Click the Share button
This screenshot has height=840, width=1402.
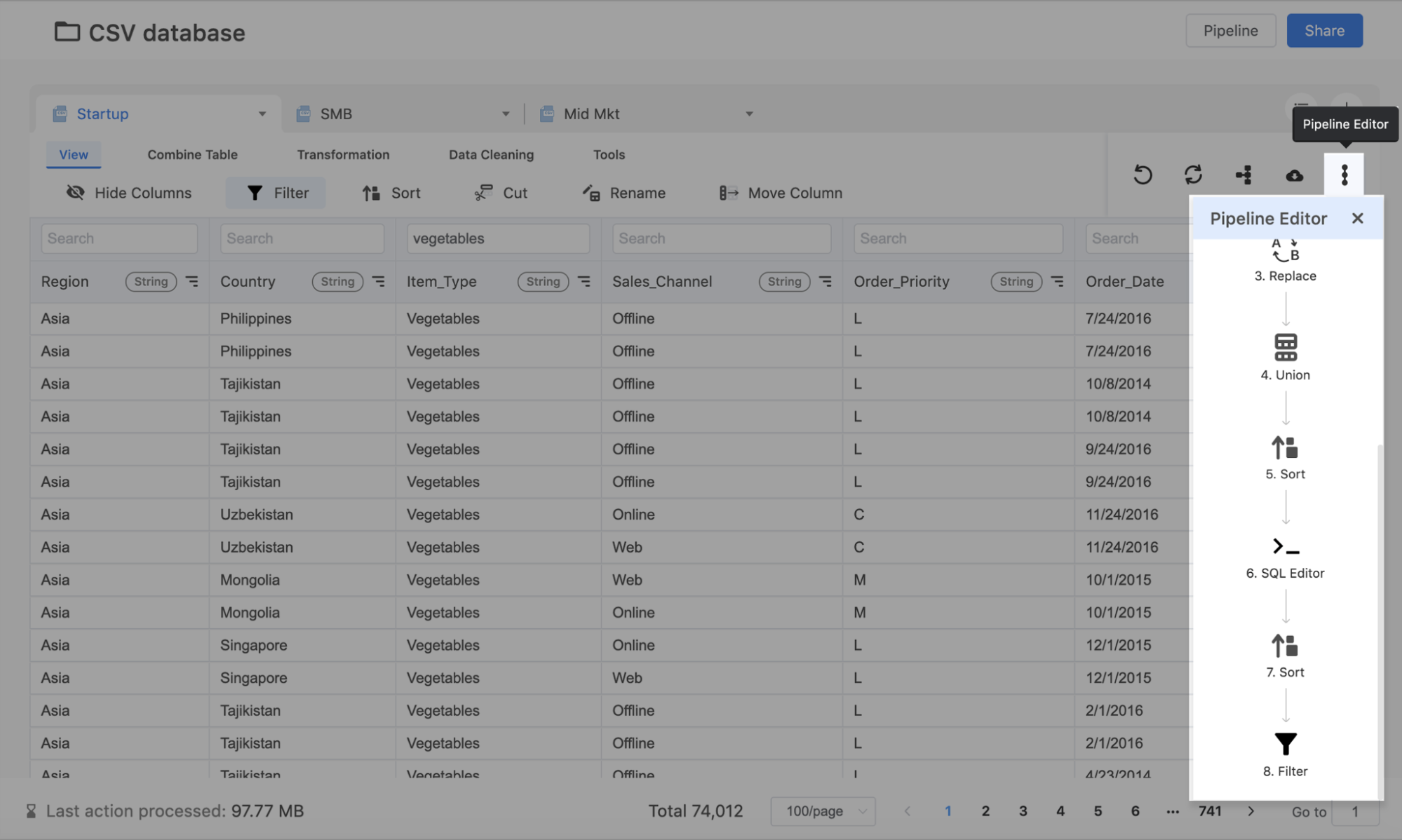pyautogui.click(x=1324, y=31)
